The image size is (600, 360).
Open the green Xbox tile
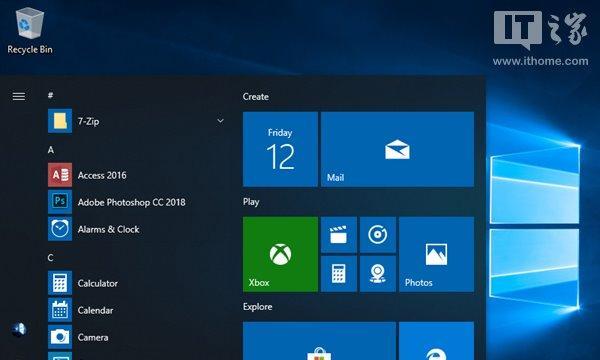(x=280, y=254)
